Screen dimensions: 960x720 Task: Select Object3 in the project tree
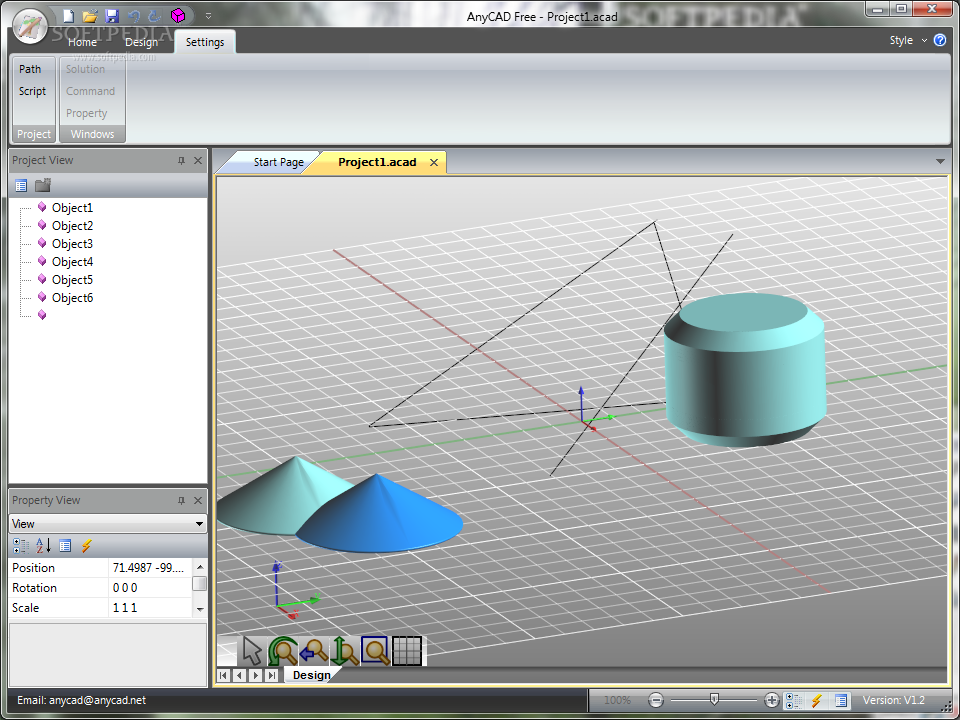coord(72,244)
